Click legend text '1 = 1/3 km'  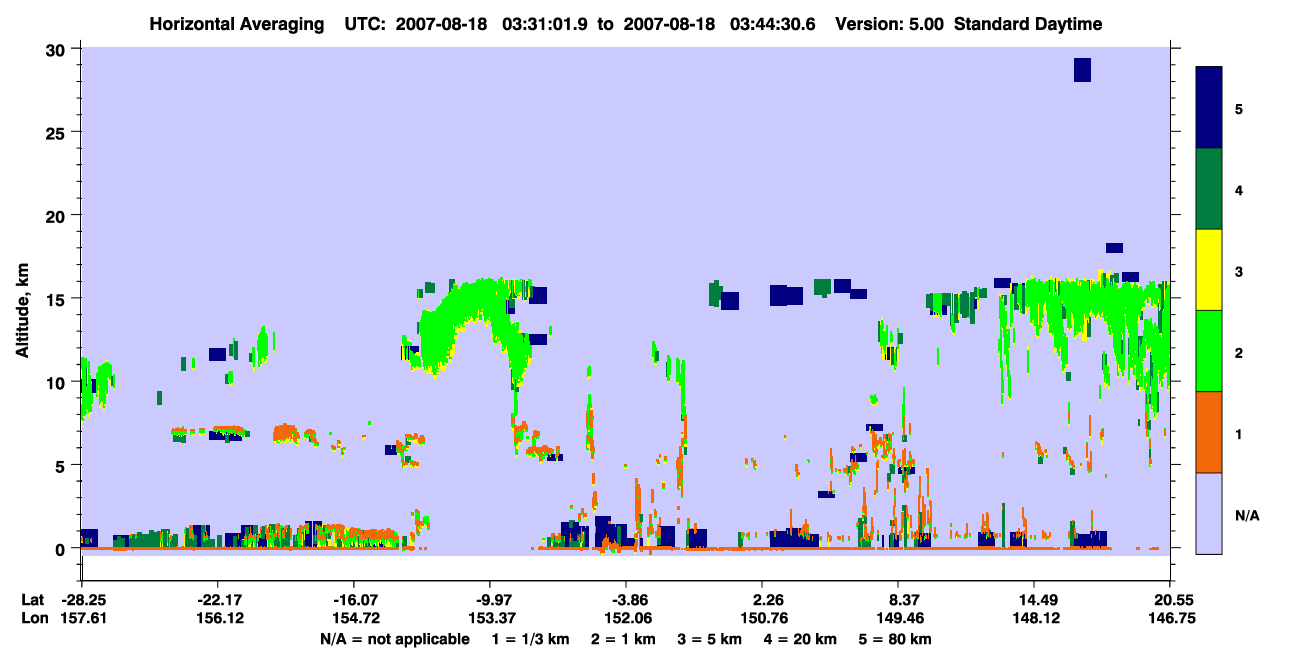coord(531,639)
